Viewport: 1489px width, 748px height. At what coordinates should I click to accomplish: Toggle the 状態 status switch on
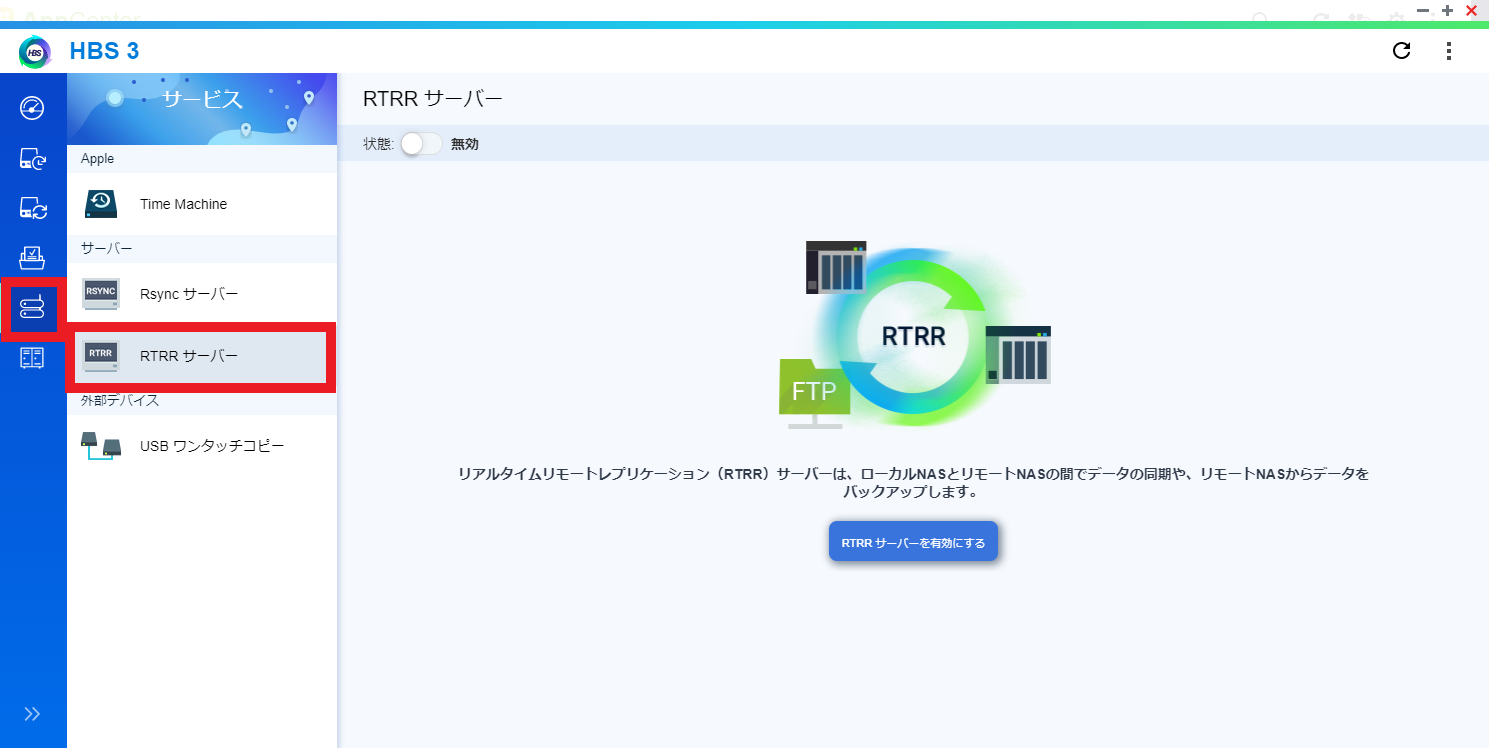421,144
